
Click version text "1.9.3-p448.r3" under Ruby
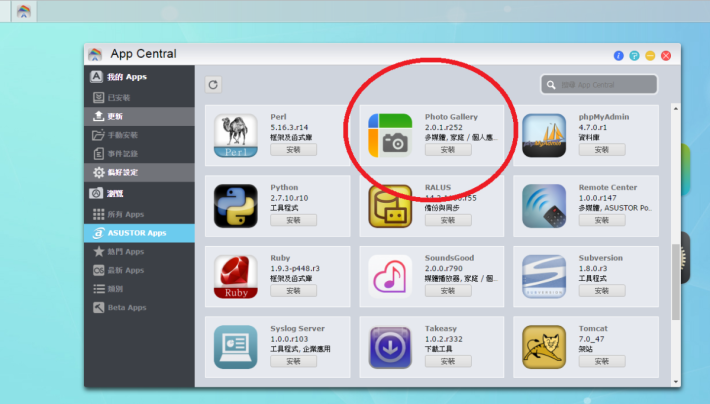point(295,269)
